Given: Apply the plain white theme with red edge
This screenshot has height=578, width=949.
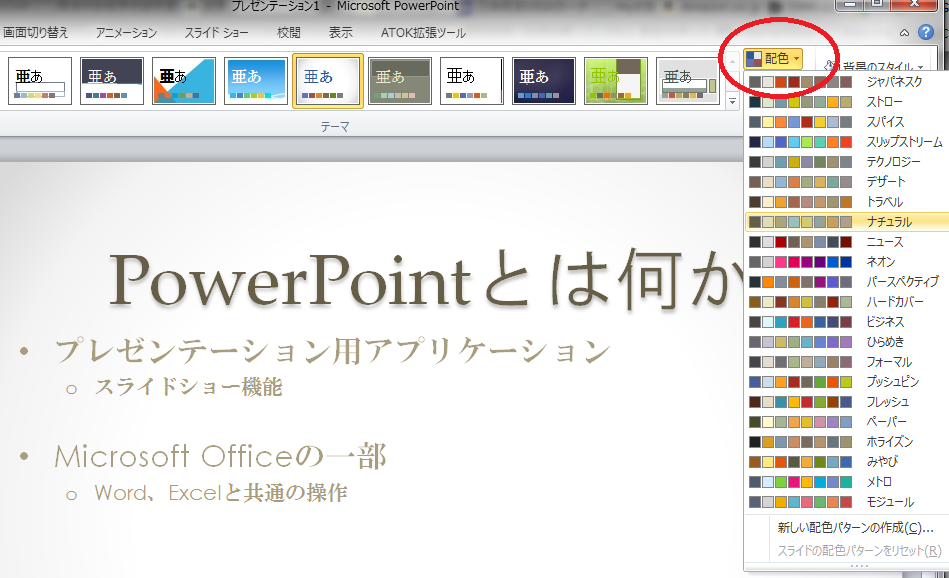Looking at the screenshot, I should click(x=472, y=81).
